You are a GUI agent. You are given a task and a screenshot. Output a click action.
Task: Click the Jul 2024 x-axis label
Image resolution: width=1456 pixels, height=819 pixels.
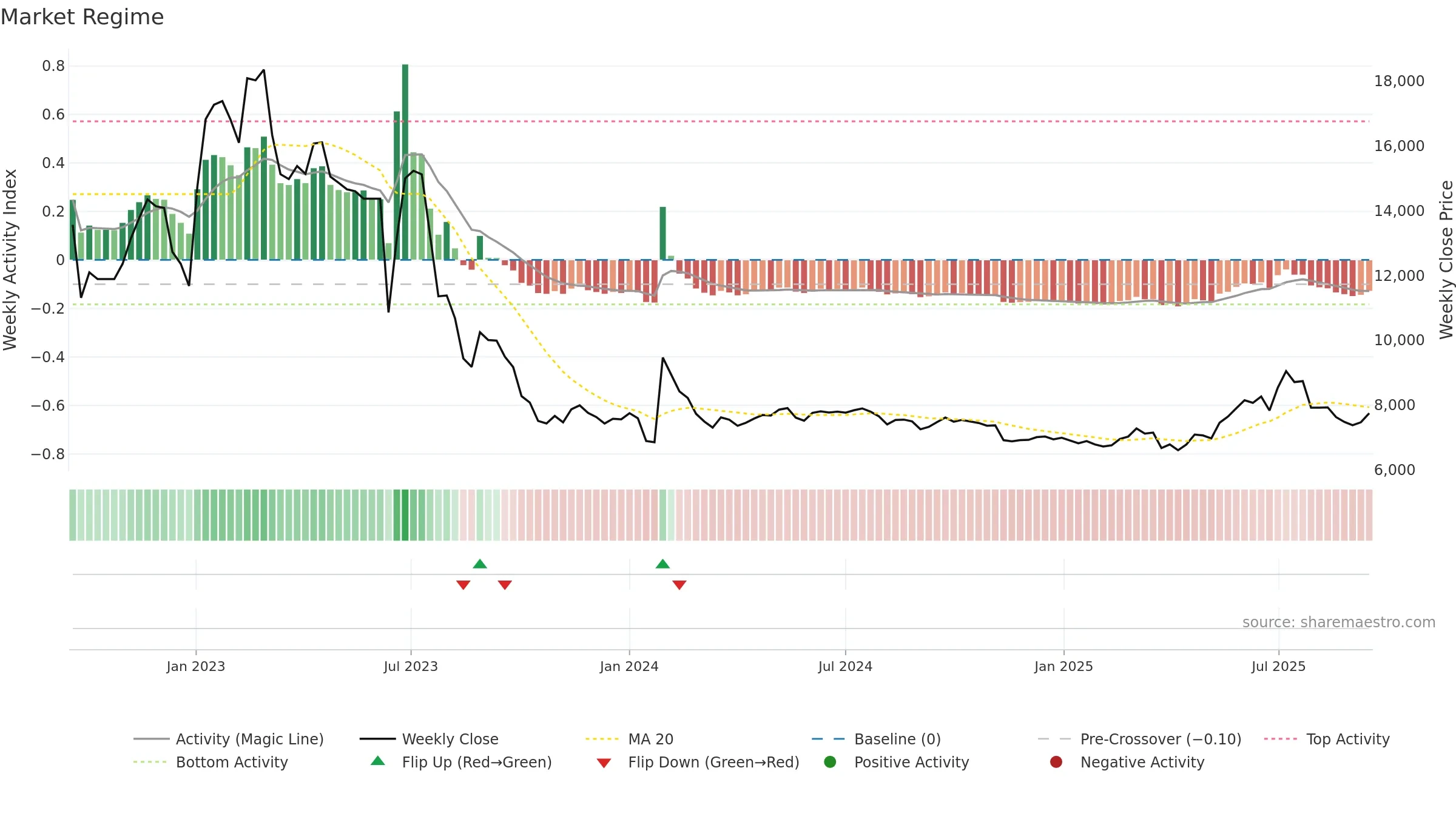coord(845,666)
